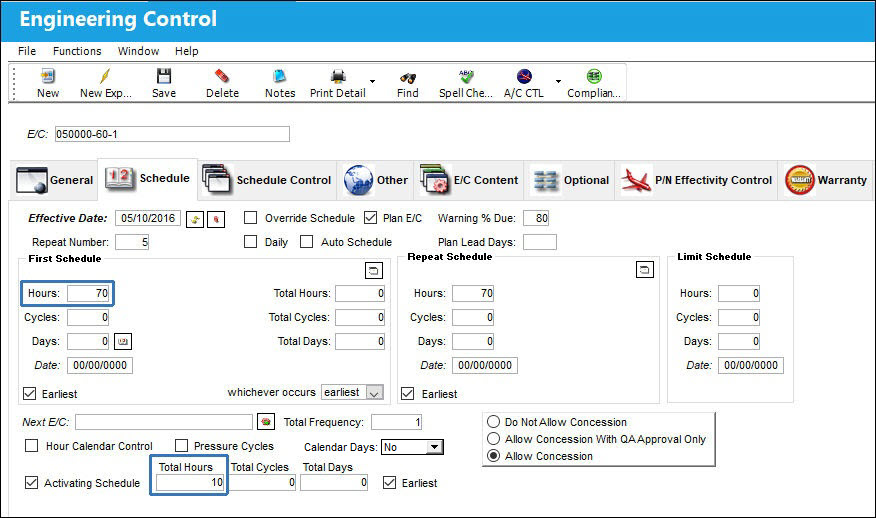This screenshot has height=518, width=876.
Task: Toggle Earliest checkbox in Repeat Schedule
Action: pyautogui.click(x=408, y=393)
